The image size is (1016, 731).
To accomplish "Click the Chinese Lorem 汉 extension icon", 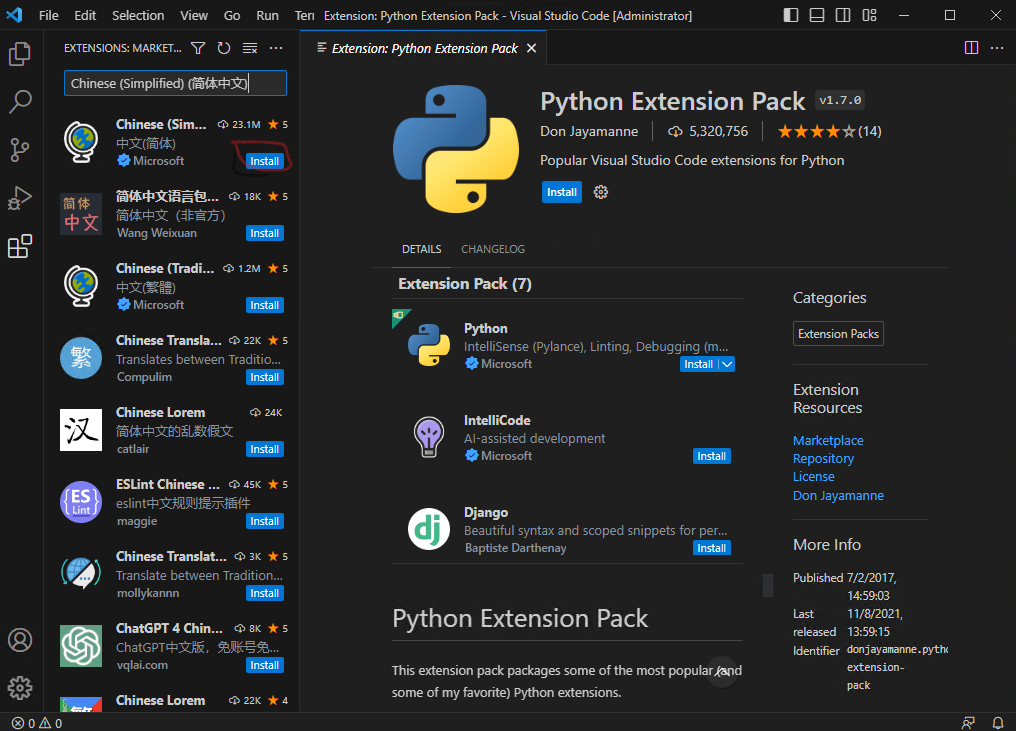I will [x=81, y=430].
